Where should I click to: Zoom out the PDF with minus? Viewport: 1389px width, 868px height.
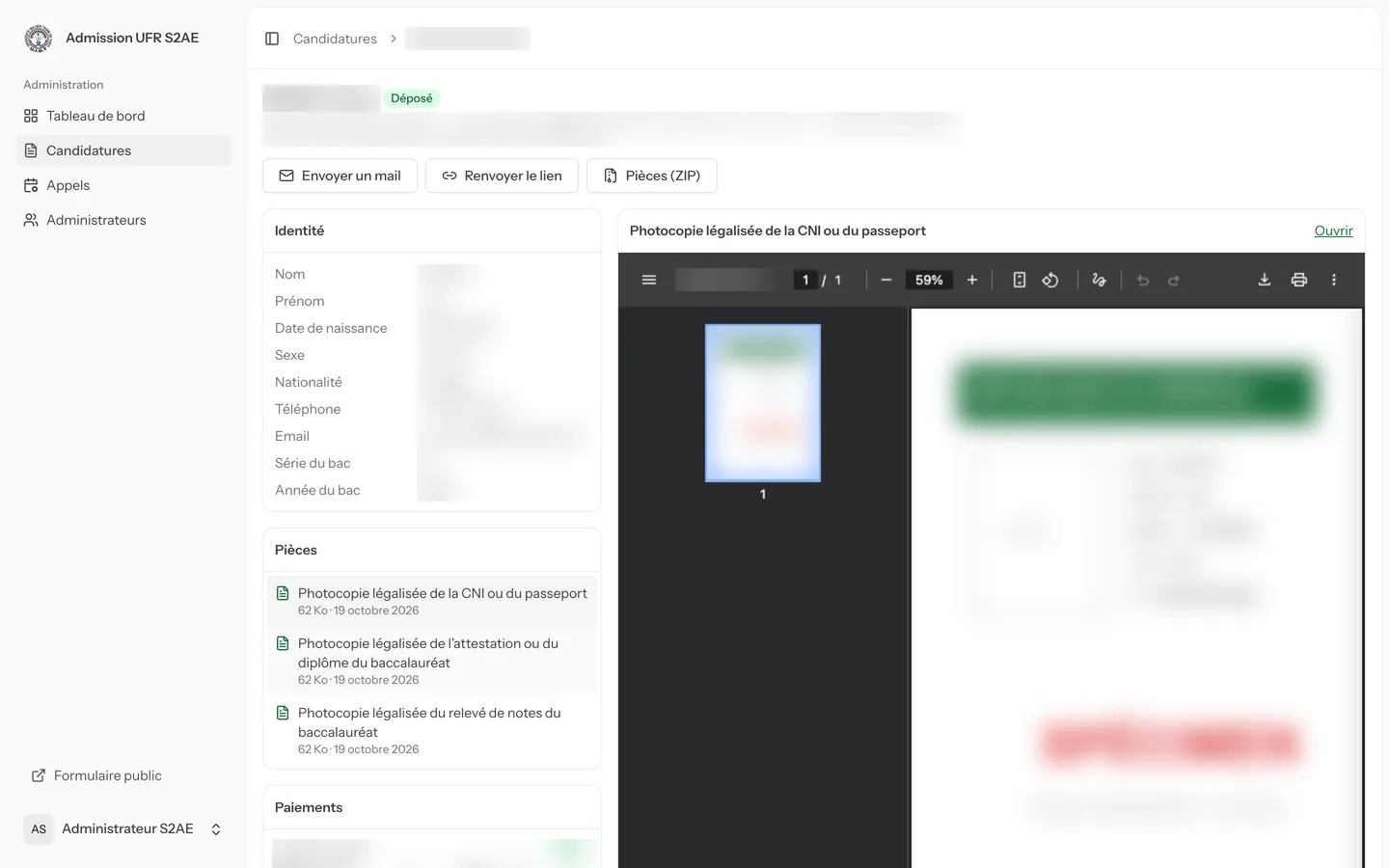pos(886,280)
